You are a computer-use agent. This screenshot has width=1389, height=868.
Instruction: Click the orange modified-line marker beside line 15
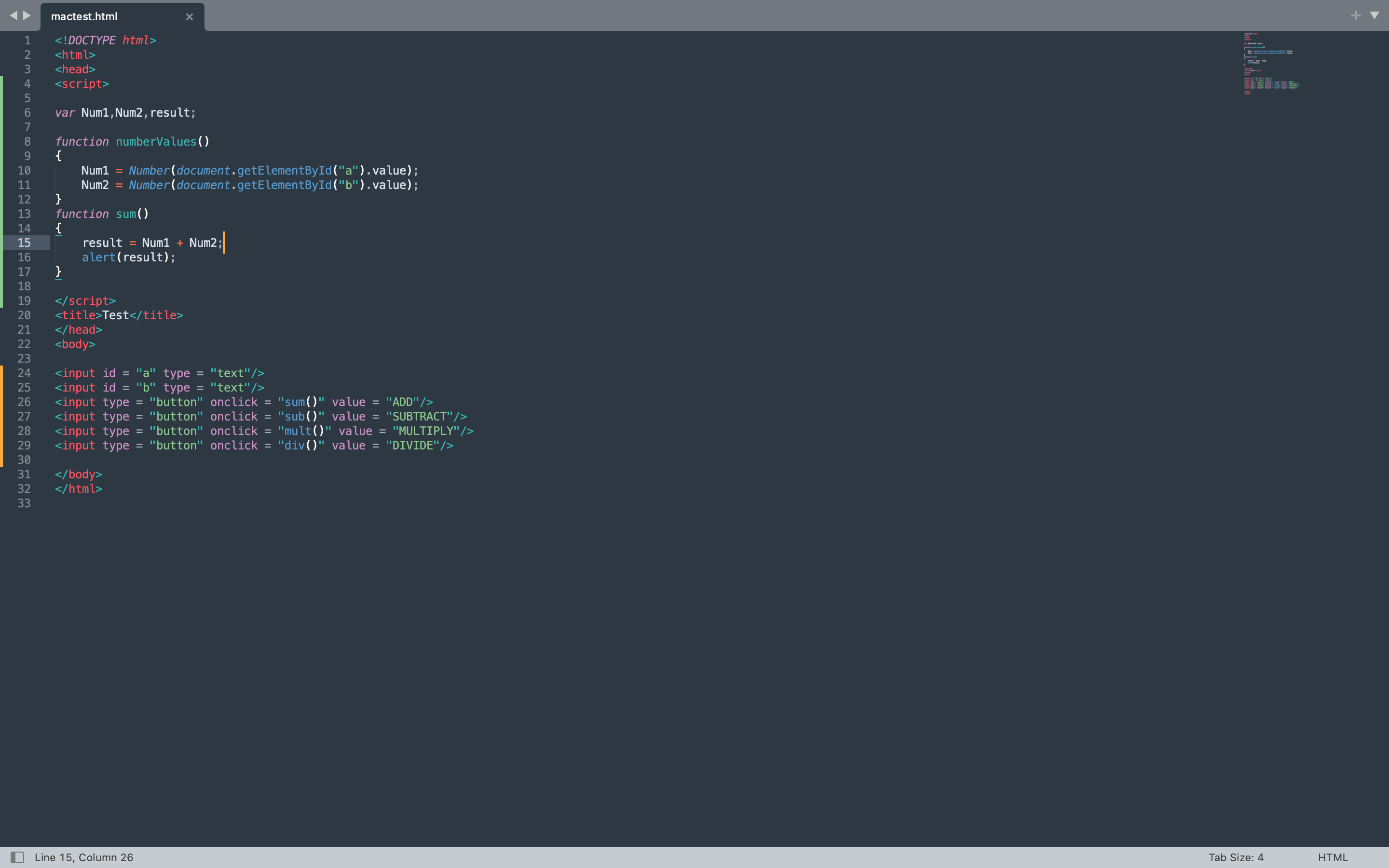pyautogui.click(x=2, y=242)
